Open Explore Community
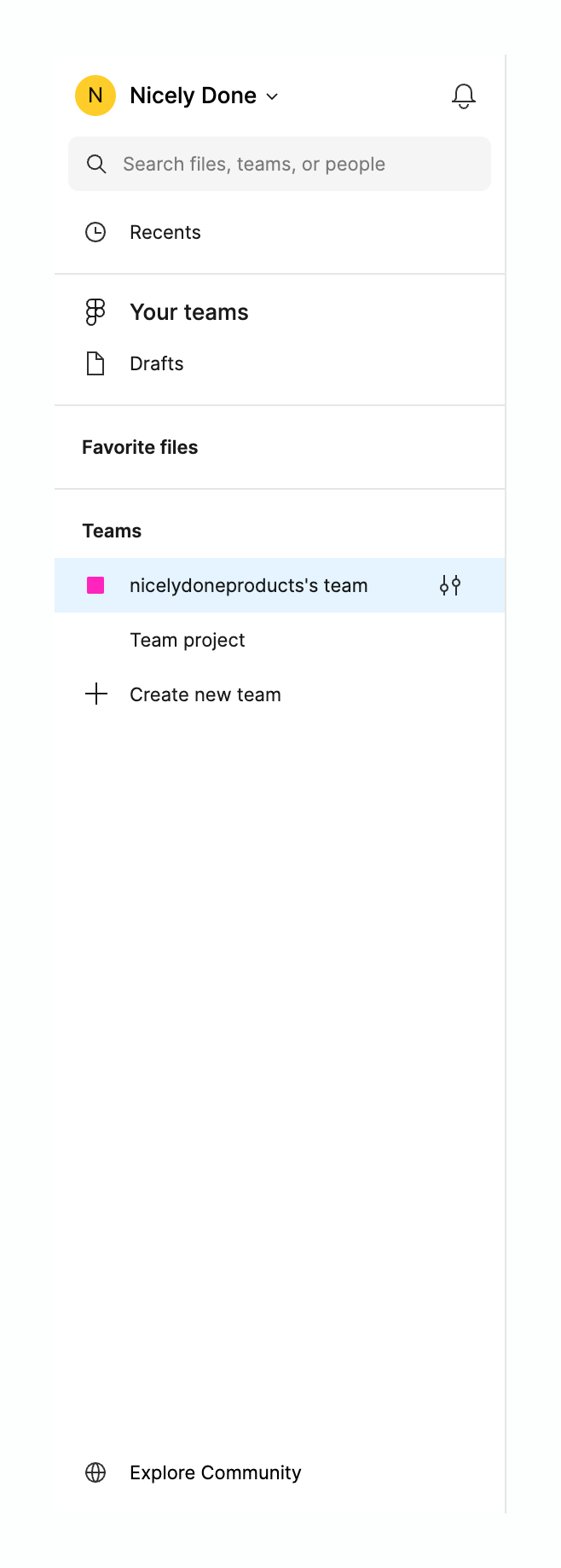The image size is (561, 1568). pos(215,1472)
